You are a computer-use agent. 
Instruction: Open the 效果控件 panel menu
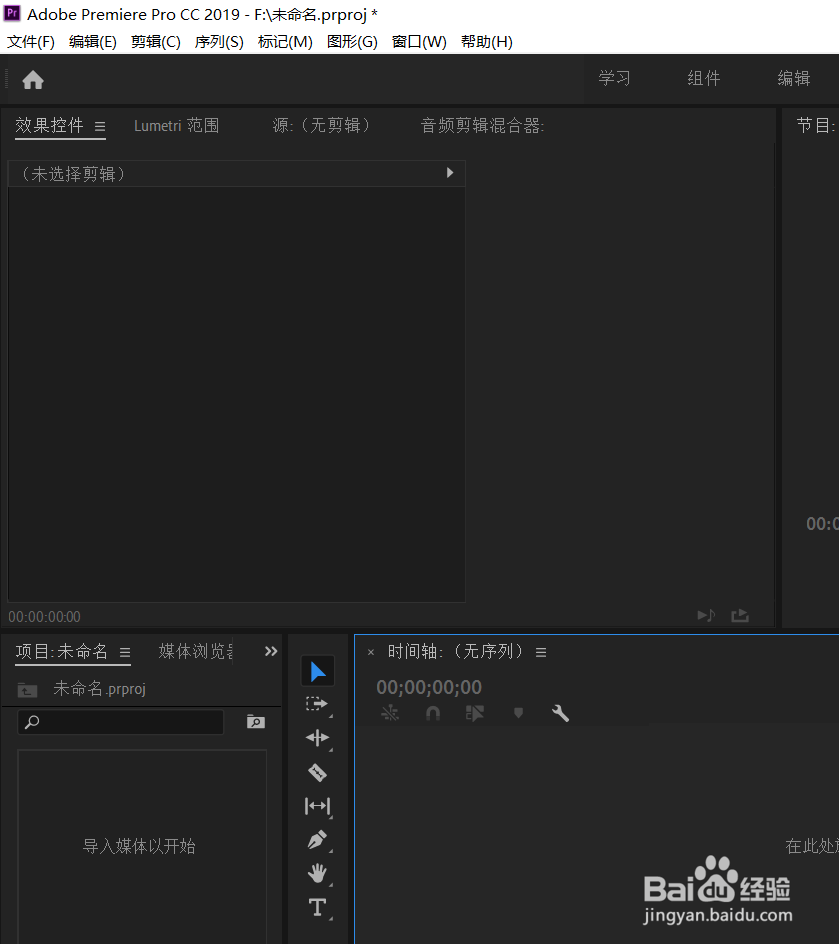(x=99, y=126)
